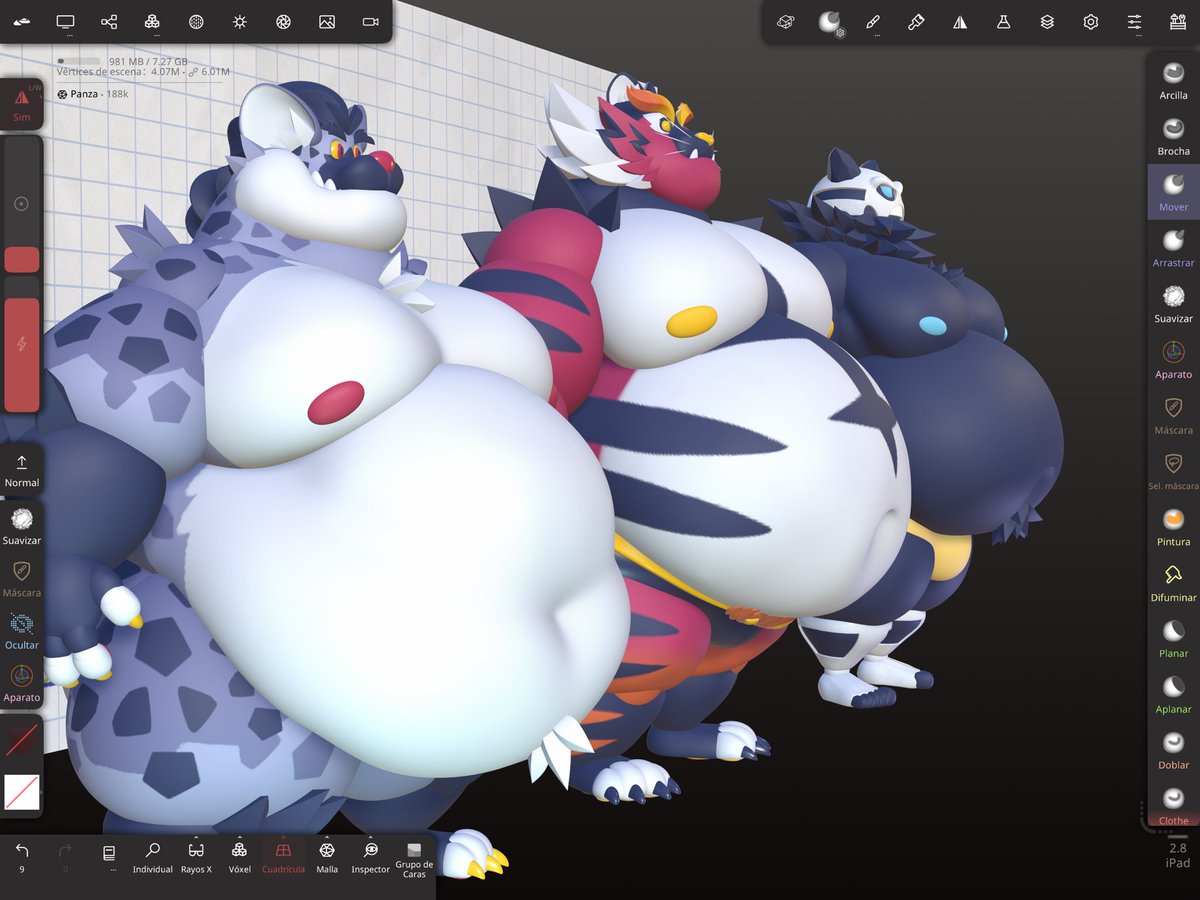Open the interface toolbox menu
This screenshot has width=1200, height=900.
coord(1177,21)
